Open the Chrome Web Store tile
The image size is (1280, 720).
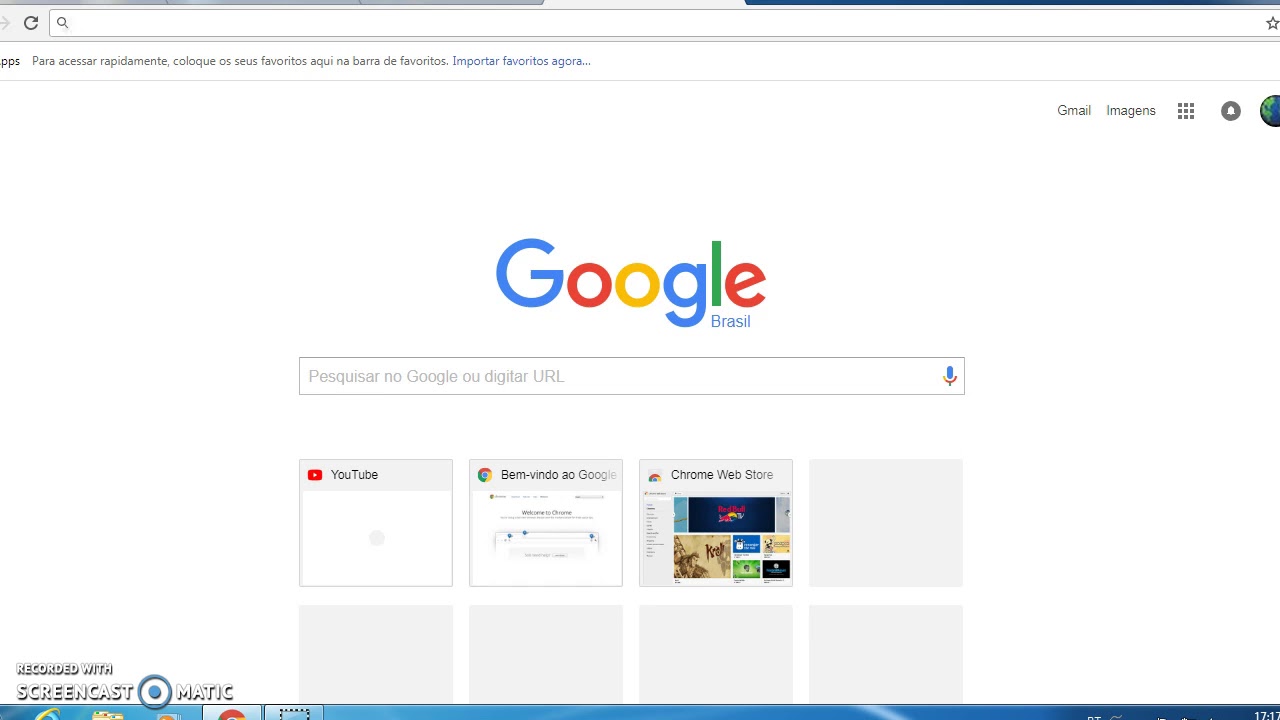pyautogui.click(x=716, y=523)
